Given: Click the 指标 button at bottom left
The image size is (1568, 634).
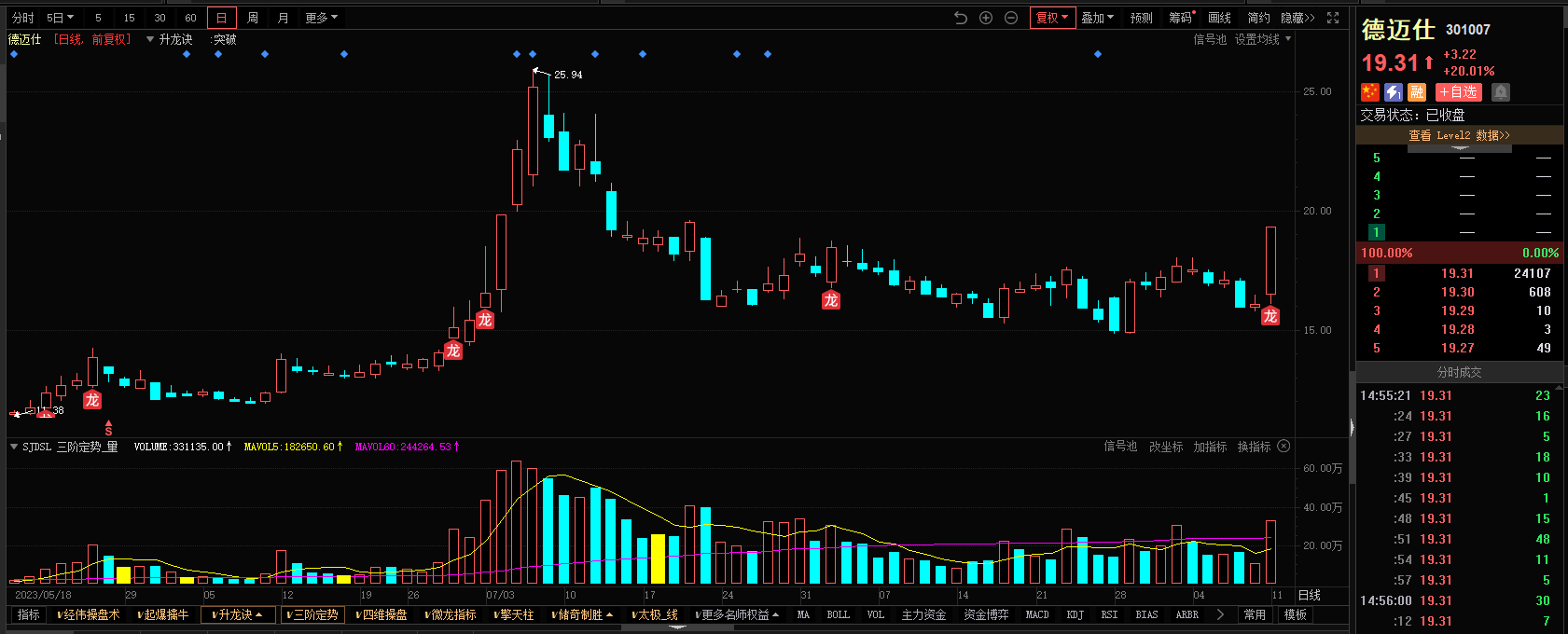Looking at the screenshot, I should (29, 614).
